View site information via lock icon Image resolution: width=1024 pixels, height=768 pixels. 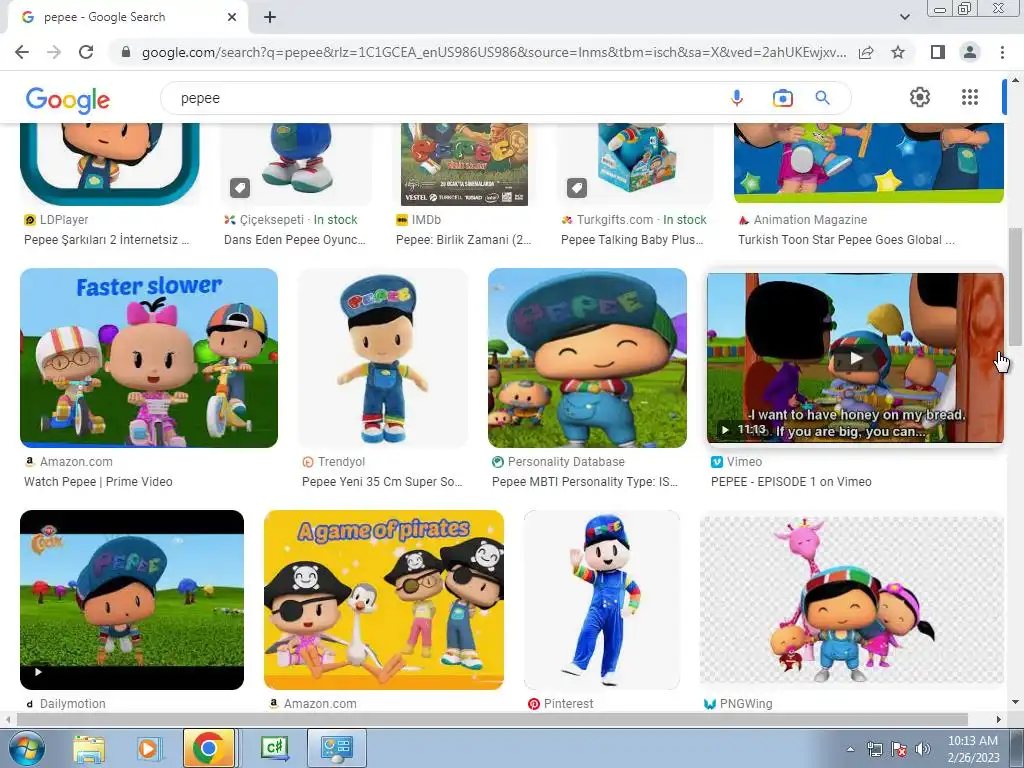(126, 52)
